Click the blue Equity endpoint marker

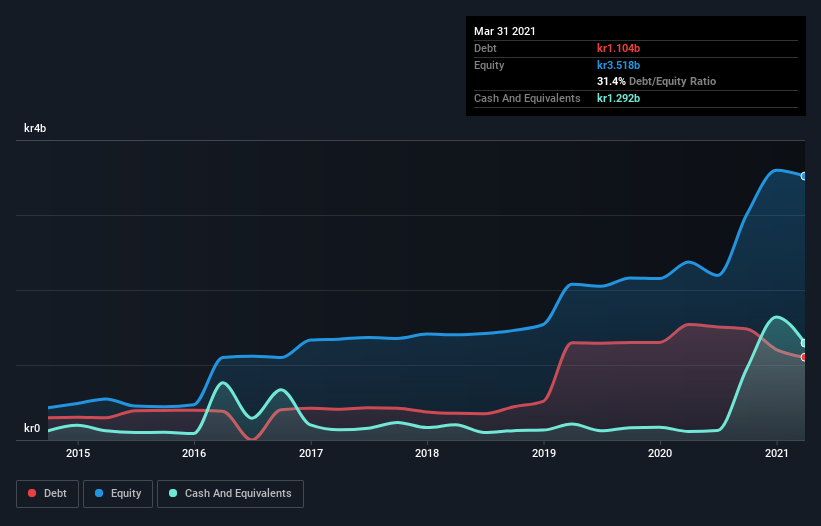(804, 176)
